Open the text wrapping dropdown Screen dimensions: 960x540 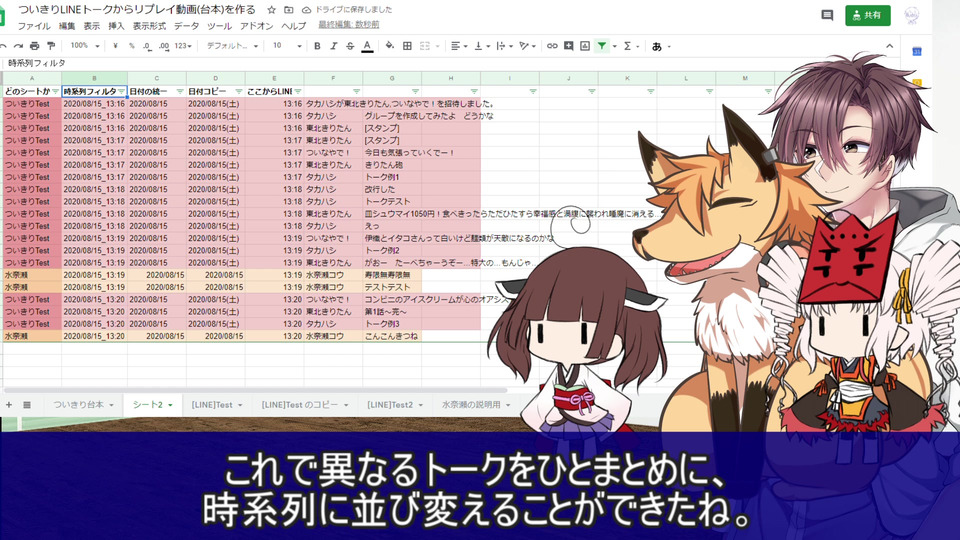[504, 46]
